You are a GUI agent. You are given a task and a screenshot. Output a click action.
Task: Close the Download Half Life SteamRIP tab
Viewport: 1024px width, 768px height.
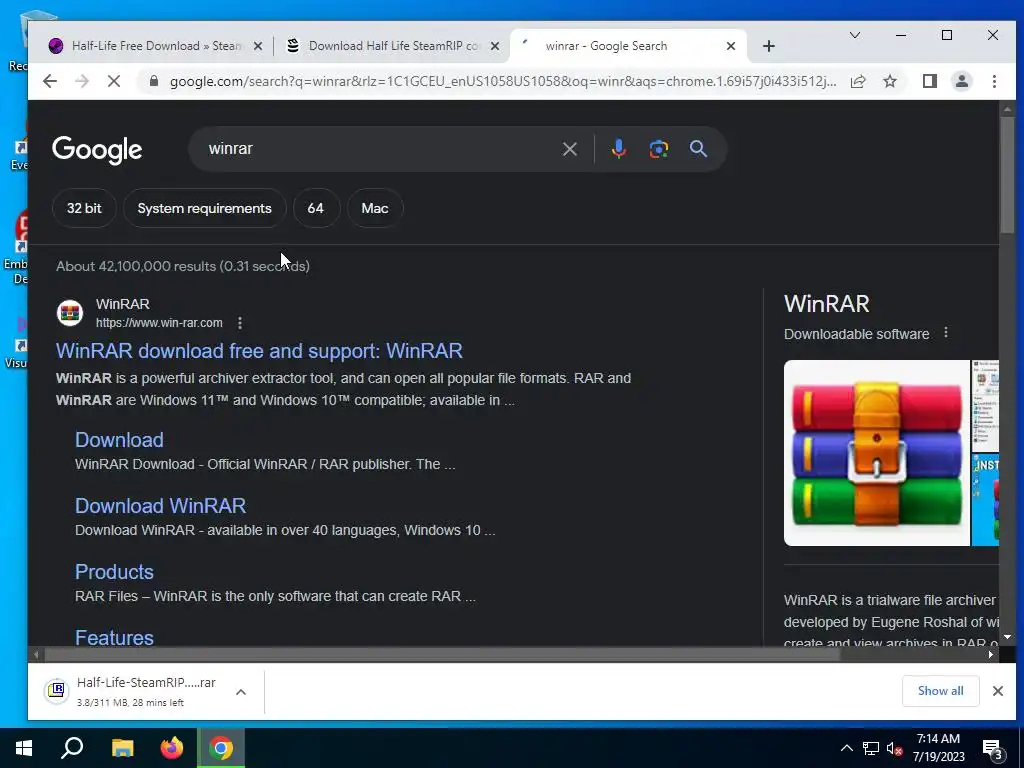tap(495, 46)
